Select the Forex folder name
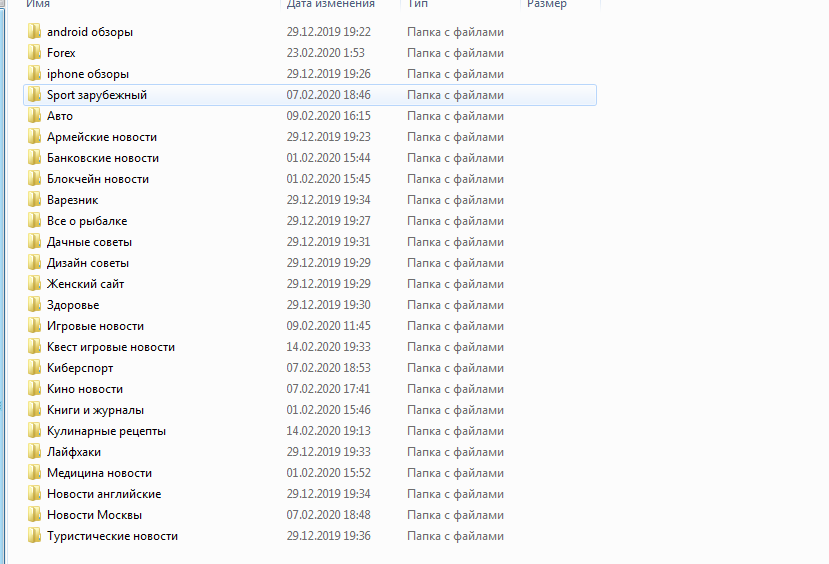This screenshot has width=829, height=564. pyautogui.click(x=61, y=53)
